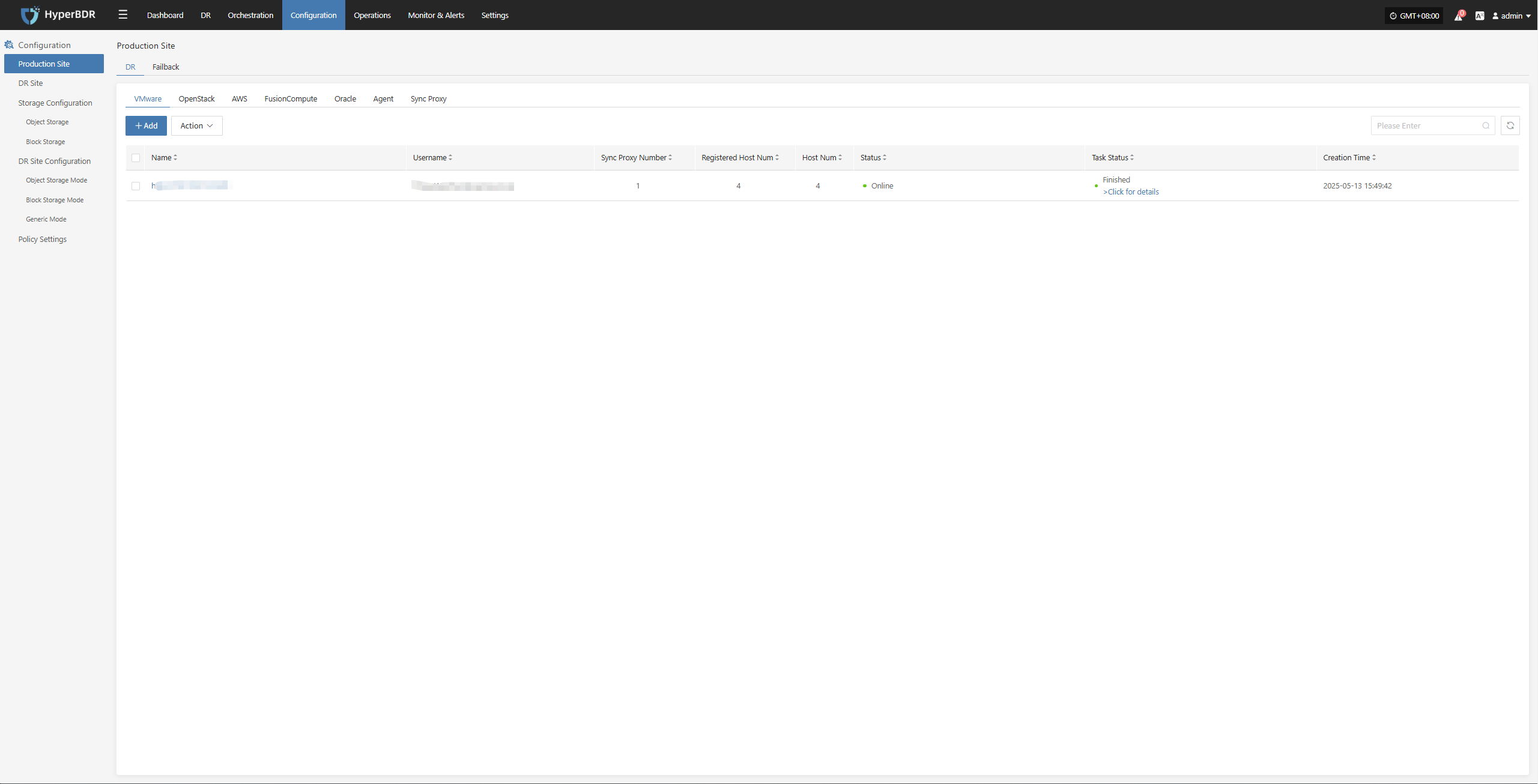Open Monitor & Alerts menu
Screen dimensions: 1538x784
436,15
